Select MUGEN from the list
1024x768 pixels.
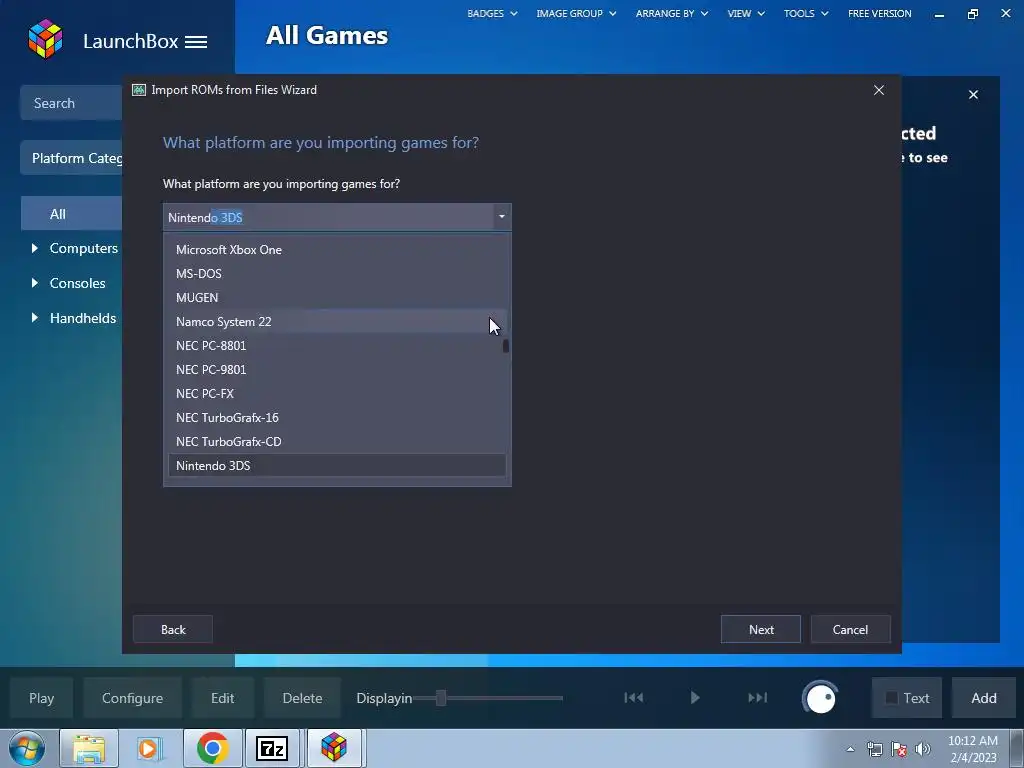(337, 298)
